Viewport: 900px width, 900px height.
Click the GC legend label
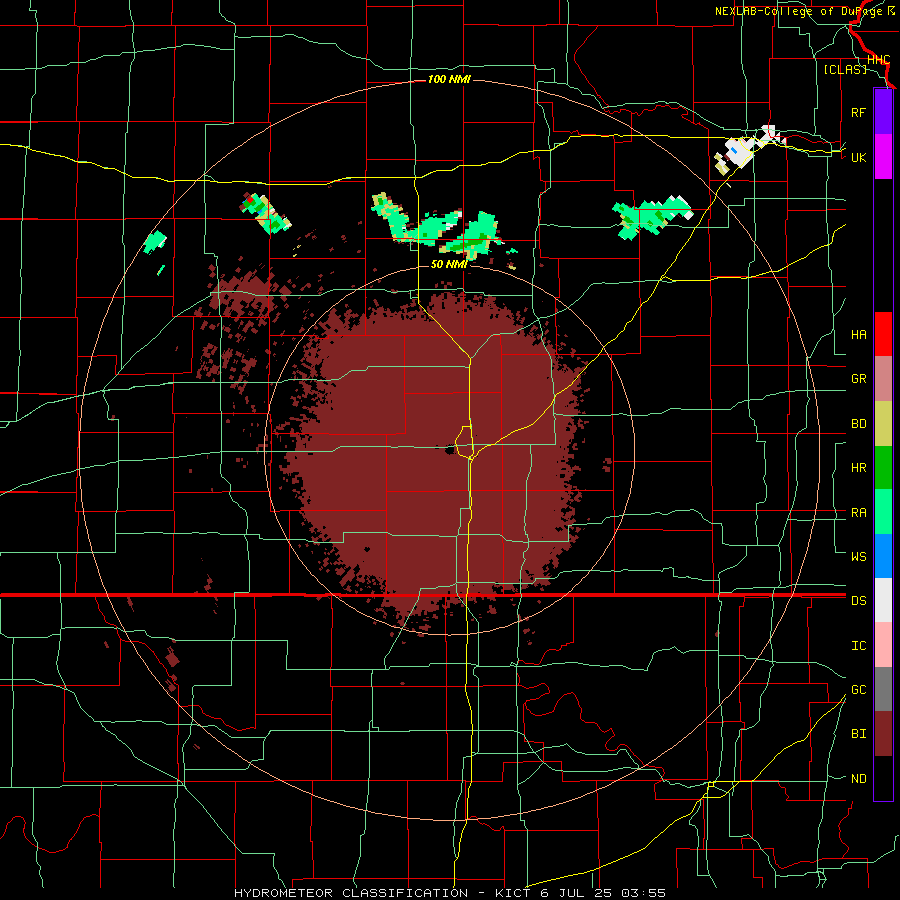click(x=858, y=690)
